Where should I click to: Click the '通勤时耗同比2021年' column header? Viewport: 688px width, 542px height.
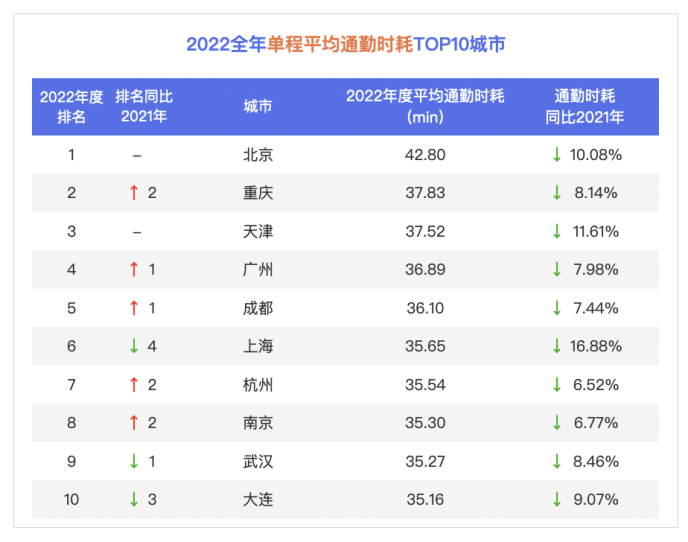tap(585, 107)
